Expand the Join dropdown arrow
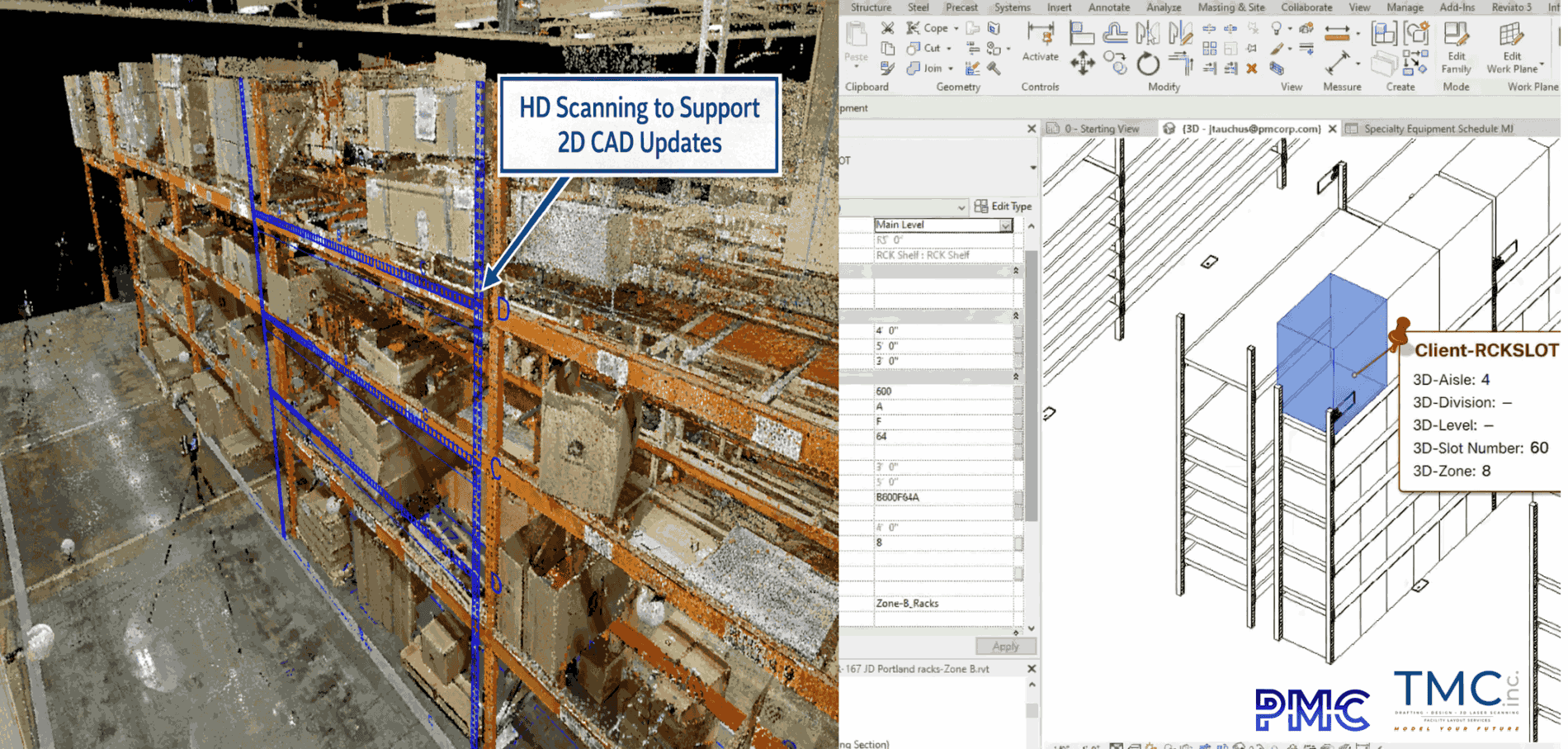The width and height of the screenshot is (1568, 749). 951,69
